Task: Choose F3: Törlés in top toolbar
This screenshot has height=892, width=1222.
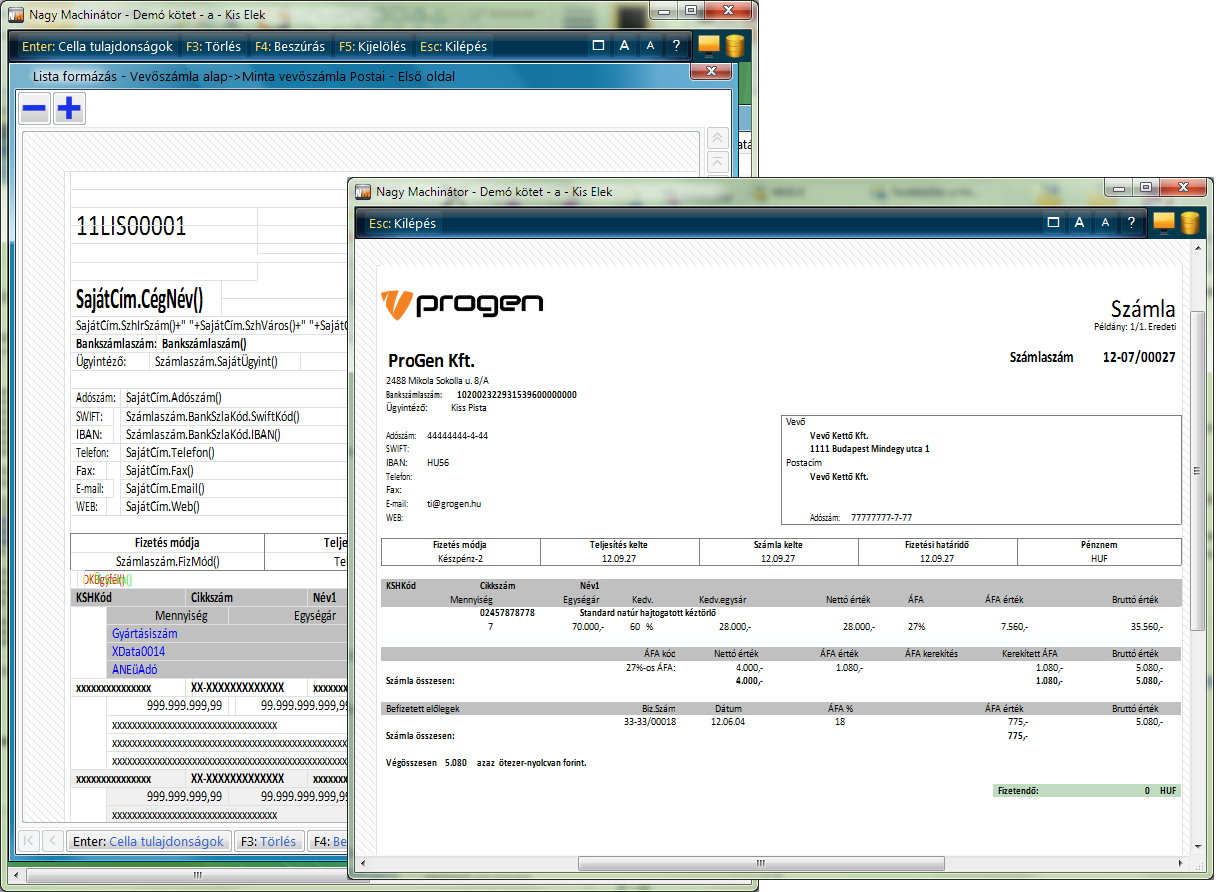Action: pyautogui.click(x=213, y=47)
